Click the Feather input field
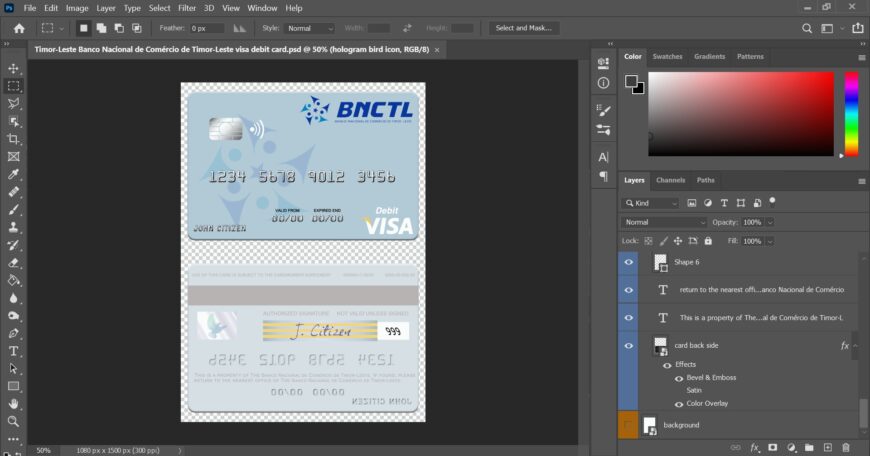Viewport: 870px width, 456px height. pos(207,28)
